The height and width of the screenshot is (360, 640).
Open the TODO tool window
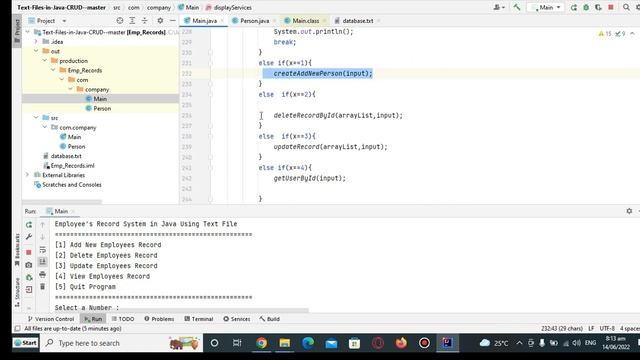coord(123,319)
